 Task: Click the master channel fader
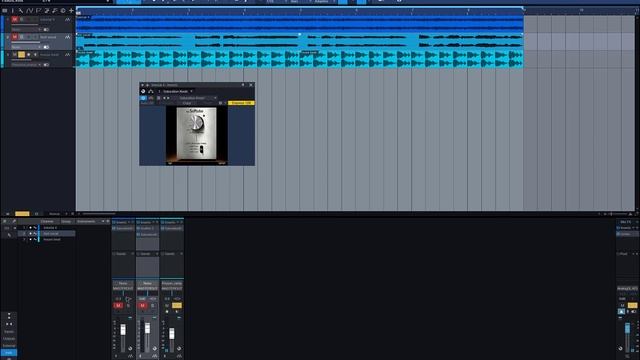click(x=627, y=328)
